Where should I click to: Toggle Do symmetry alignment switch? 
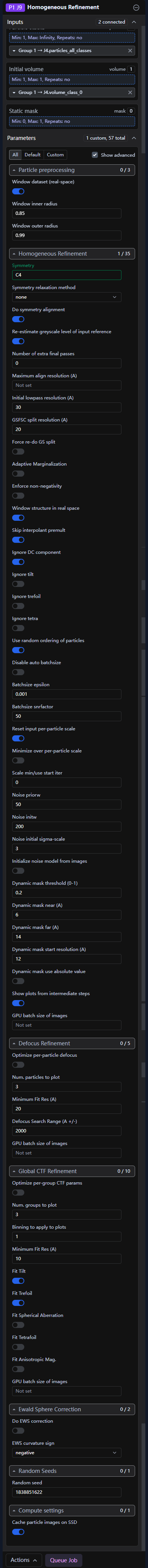click(x=18, y=319)
